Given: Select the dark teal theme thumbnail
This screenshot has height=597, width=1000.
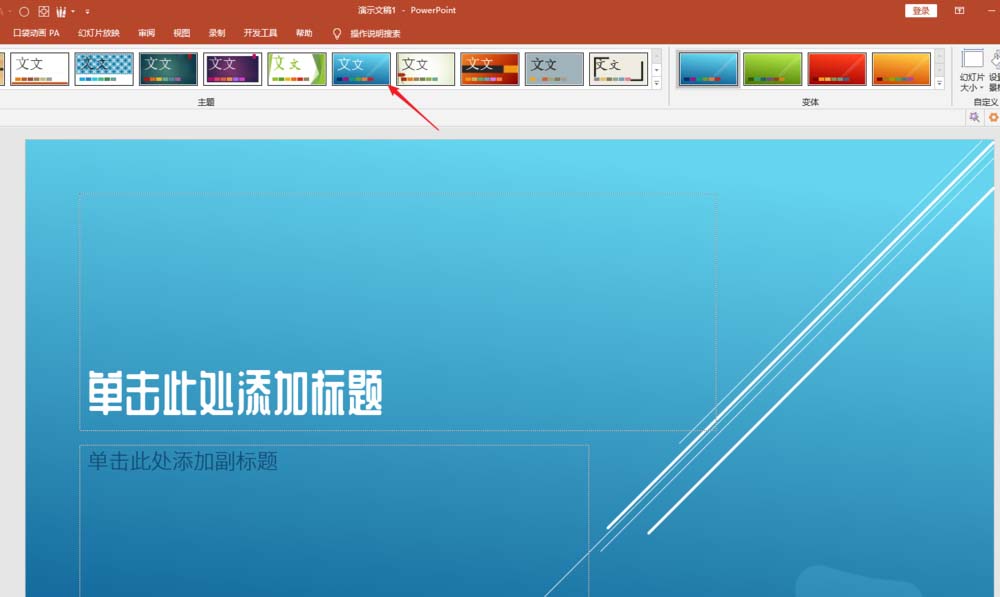Looking at the screenshot, I should pos(168,69).
